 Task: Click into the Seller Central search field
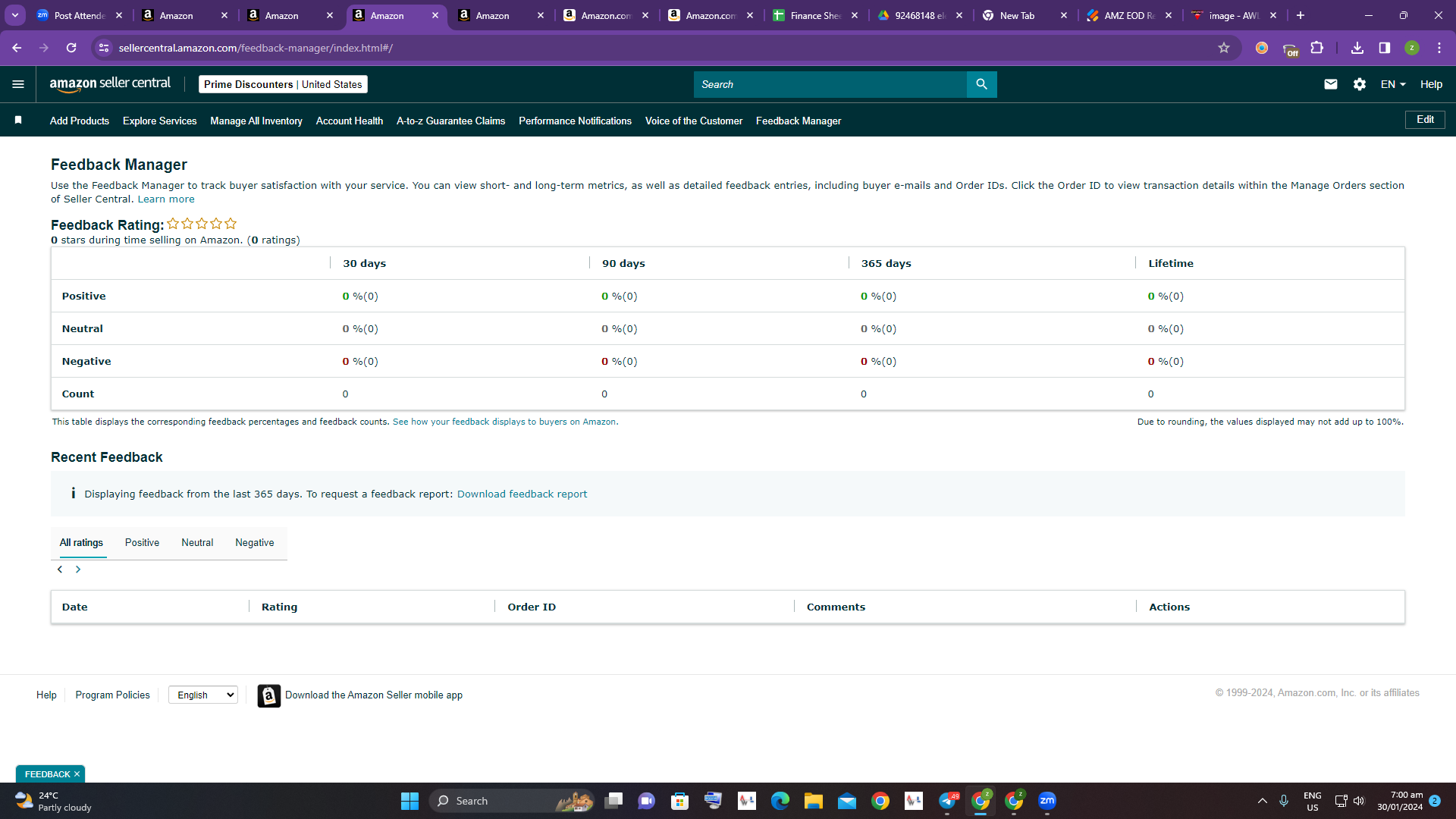coord(830,84)
